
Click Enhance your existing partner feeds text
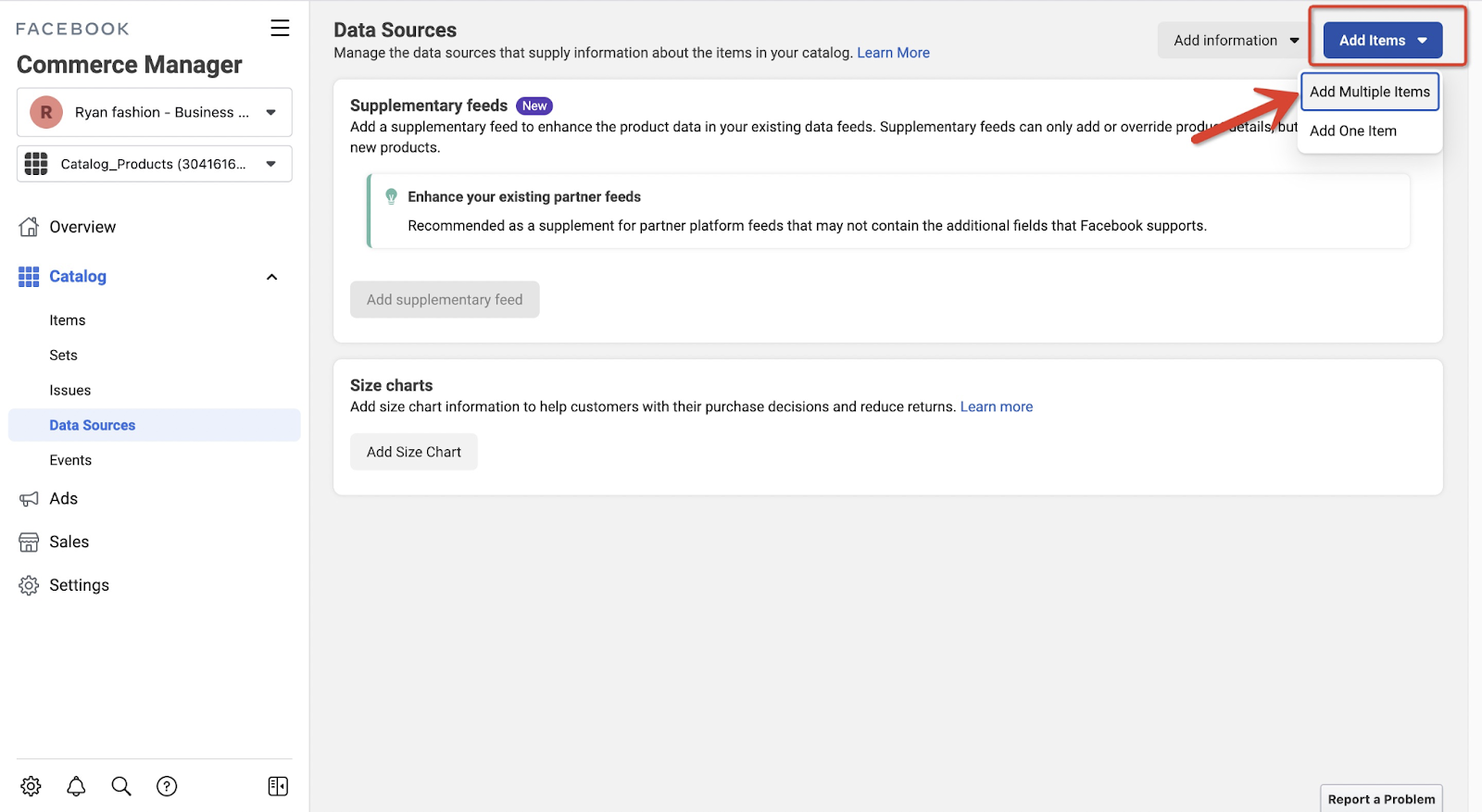pos(524,196)
